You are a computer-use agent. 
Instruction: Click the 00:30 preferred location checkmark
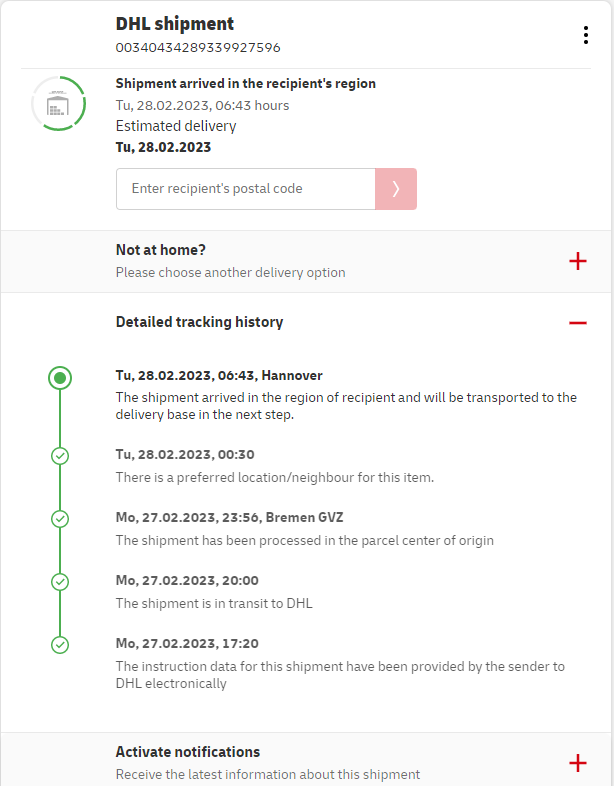coord(60,456)
